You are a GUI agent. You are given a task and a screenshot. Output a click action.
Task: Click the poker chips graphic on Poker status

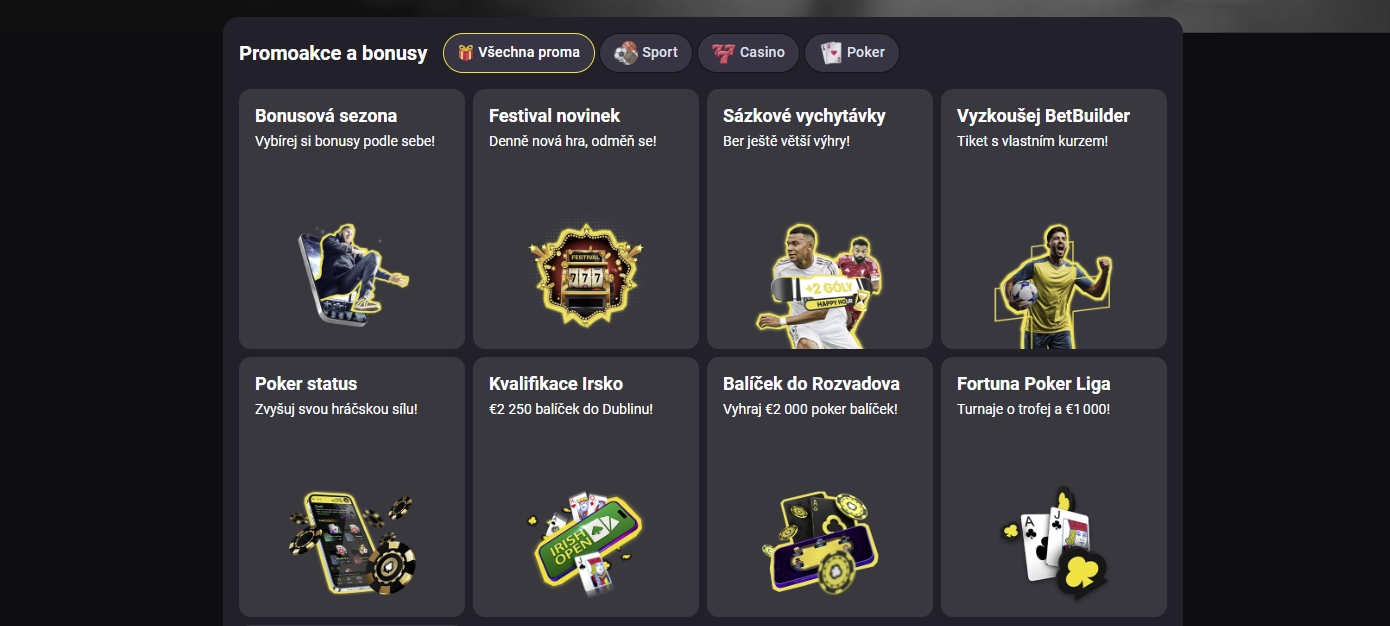coord(351,543)
